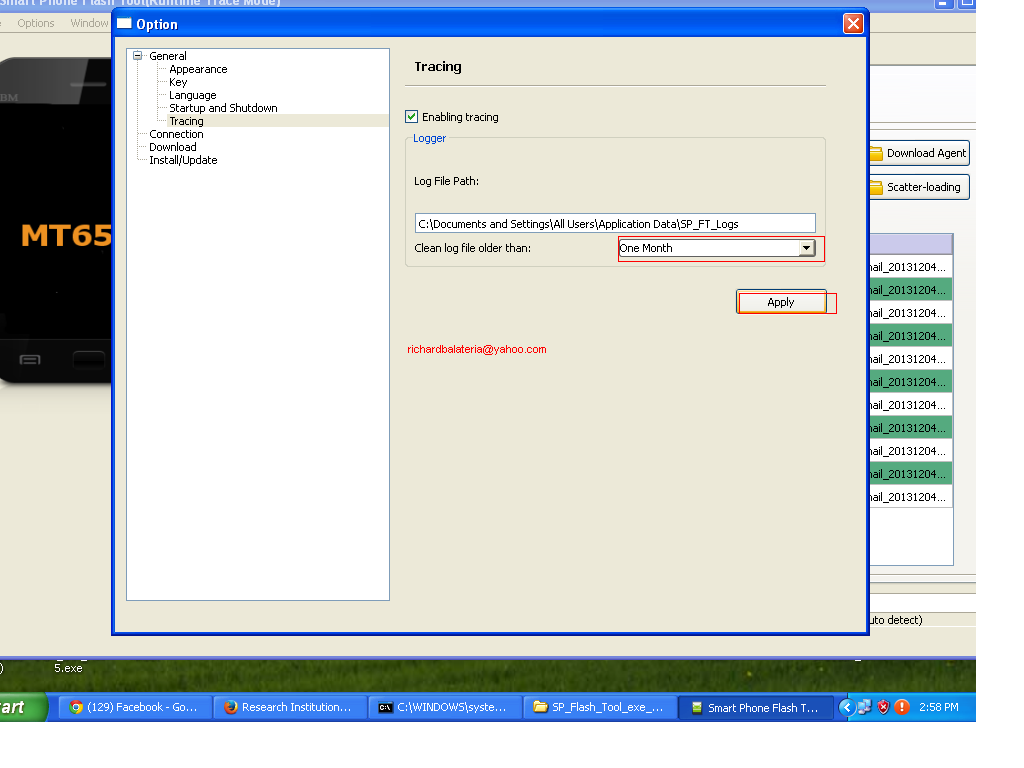Screen dimensions: 1024x768
Task: Open the C:\WINDOWS command prompt taskbar item
Action: pyautogui.click(x=445, y=707)
